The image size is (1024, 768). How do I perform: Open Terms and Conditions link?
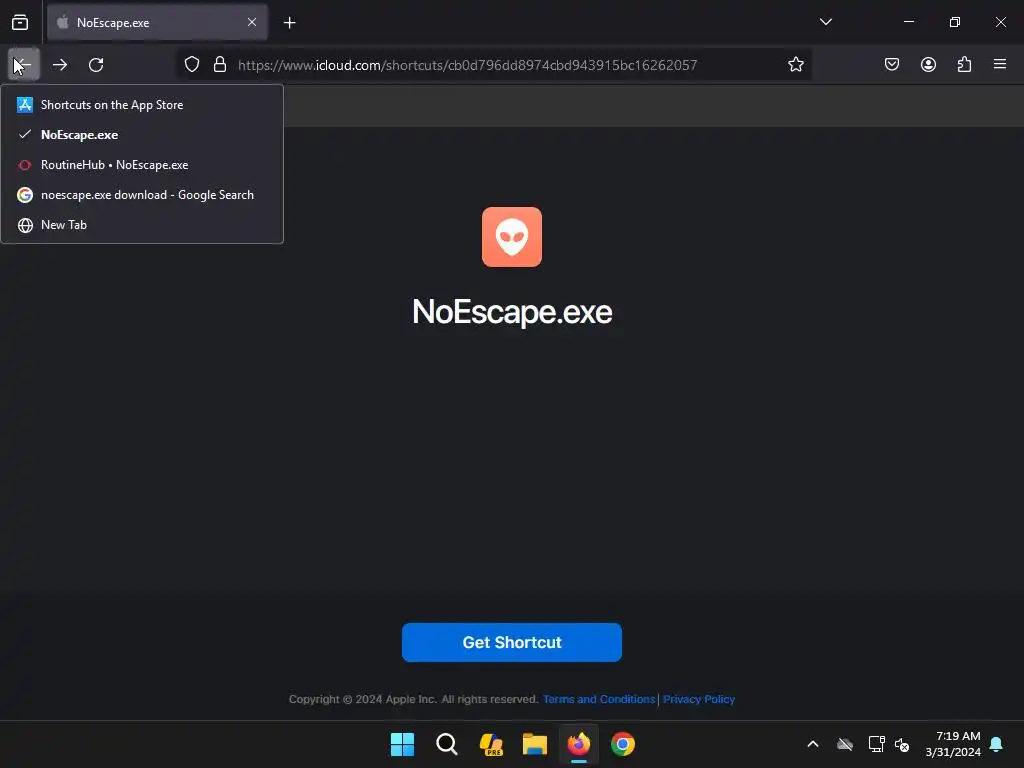click(599, 699)
